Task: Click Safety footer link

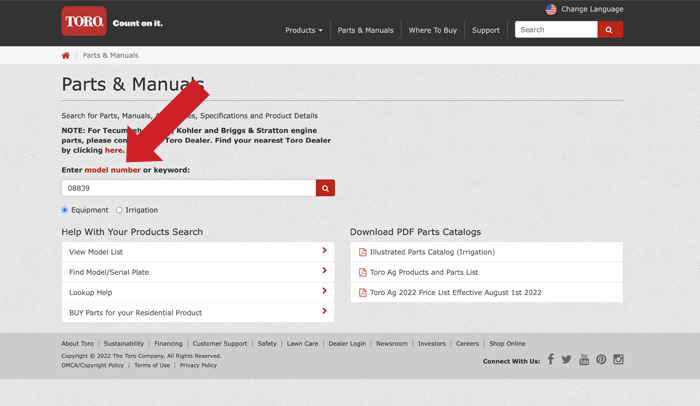Action: tap(267, 343)
